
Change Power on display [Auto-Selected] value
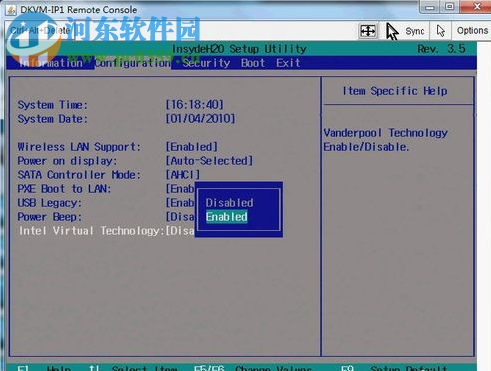coord(209,161)
